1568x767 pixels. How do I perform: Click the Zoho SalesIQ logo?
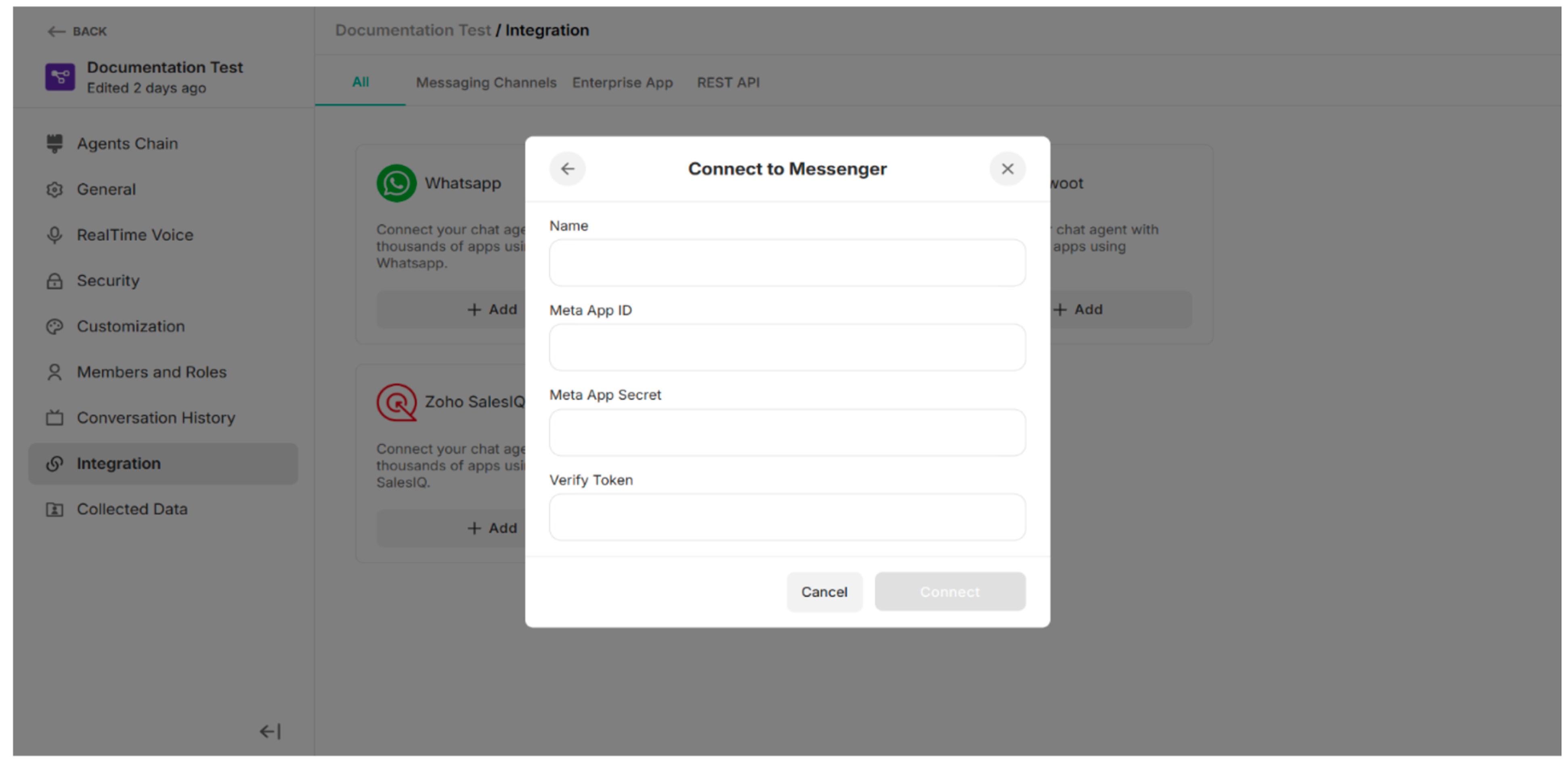point(396,402)
